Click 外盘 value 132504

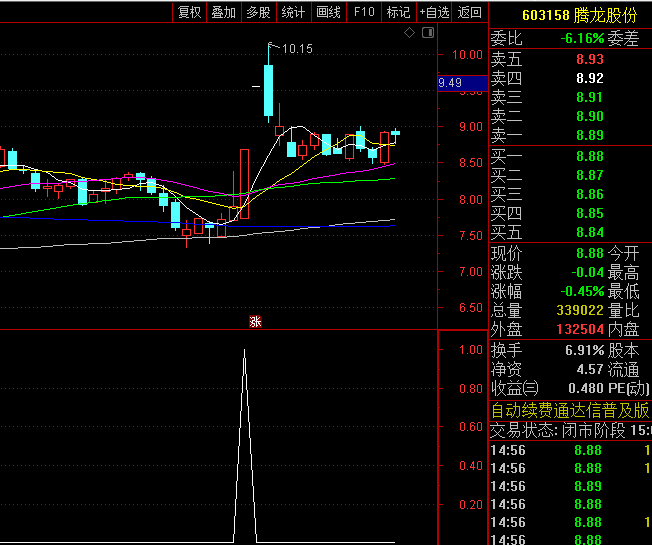coord(580,329)
